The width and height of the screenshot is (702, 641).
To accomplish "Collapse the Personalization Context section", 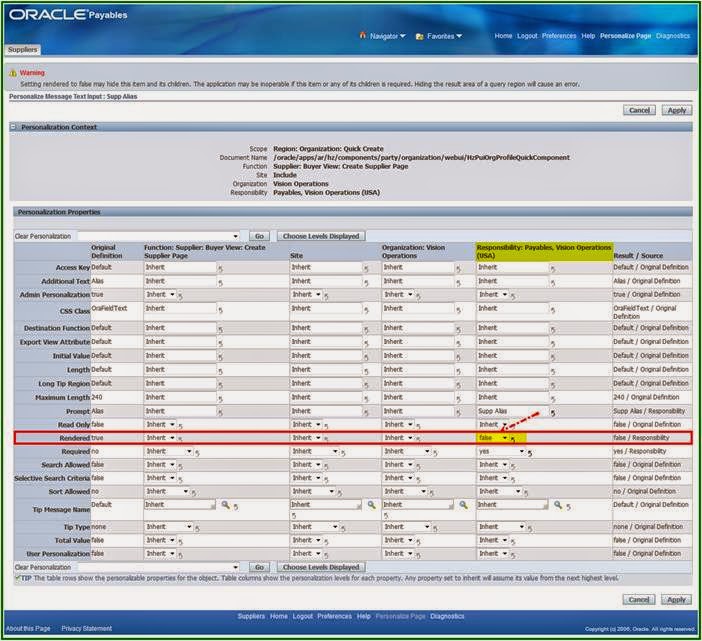I will pyautogui.click(x=13, y=127).
